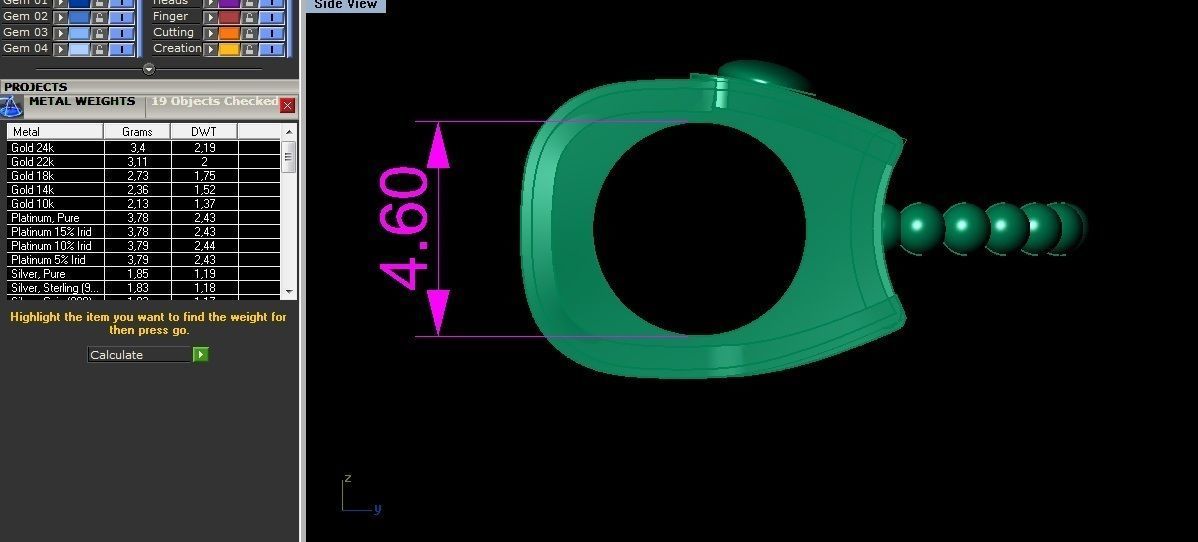Toggle the lock icon on Gem 03 layer
The width and height of the screenshot is (1198, 542).
(99, 33)
